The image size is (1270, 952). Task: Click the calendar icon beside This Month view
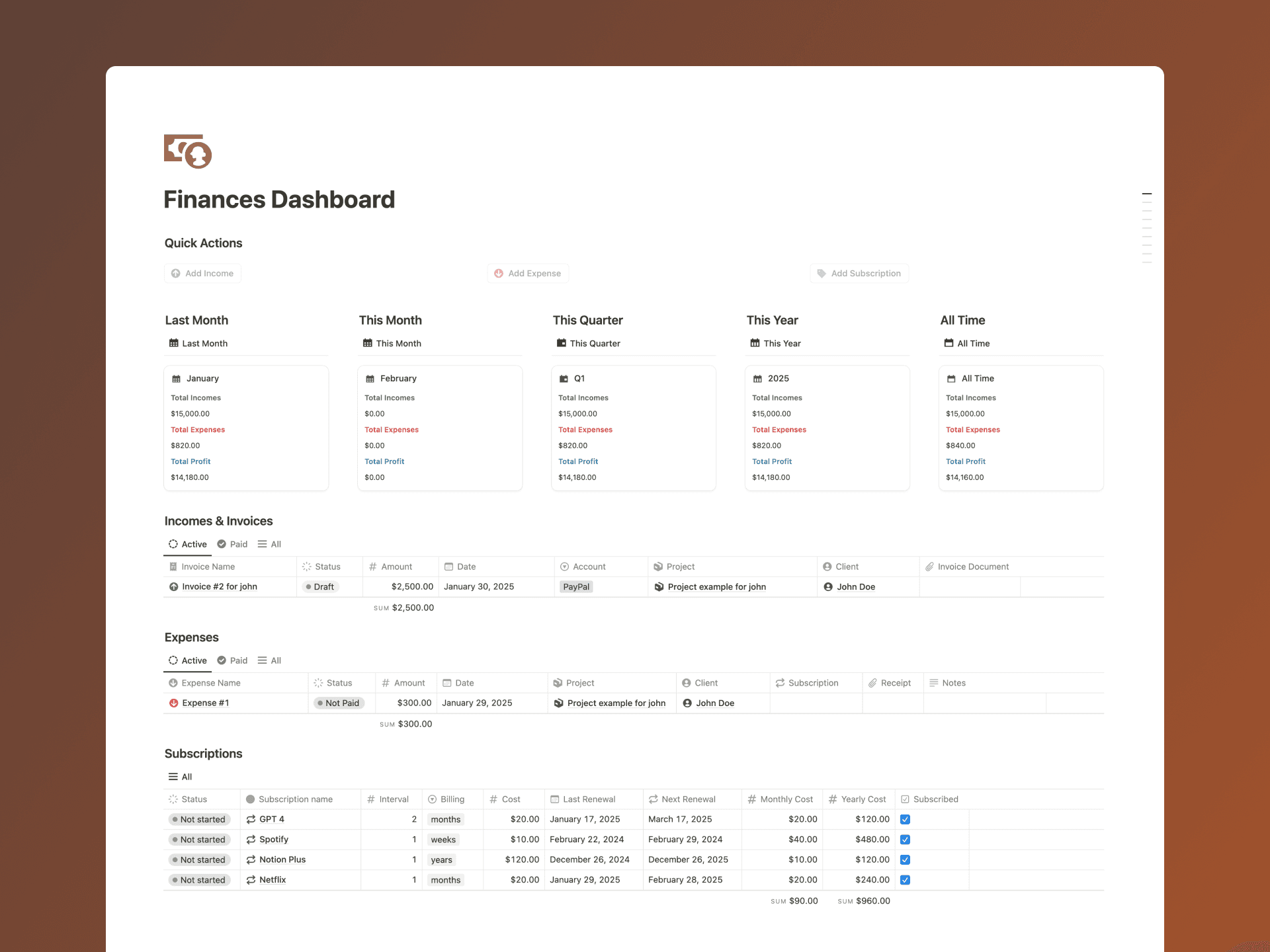click(x=368, y=343)
